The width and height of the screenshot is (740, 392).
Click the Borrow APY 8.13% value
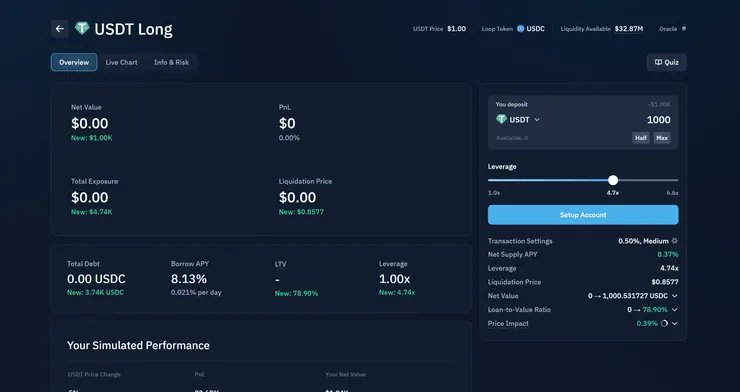point(189,279)
